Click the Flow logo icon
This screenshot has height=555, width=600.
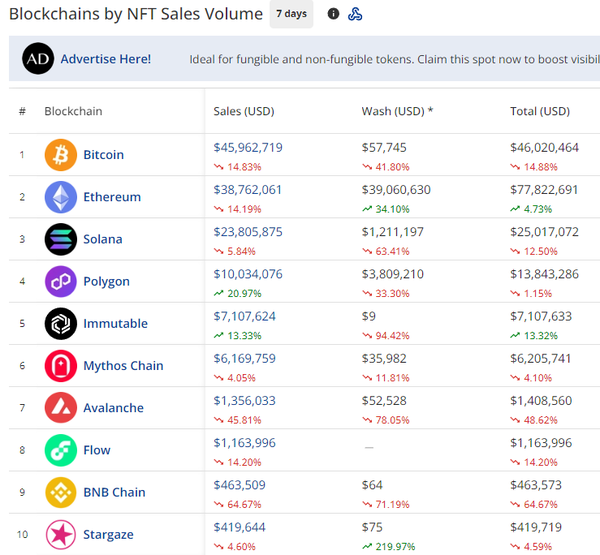click(60, 450)
